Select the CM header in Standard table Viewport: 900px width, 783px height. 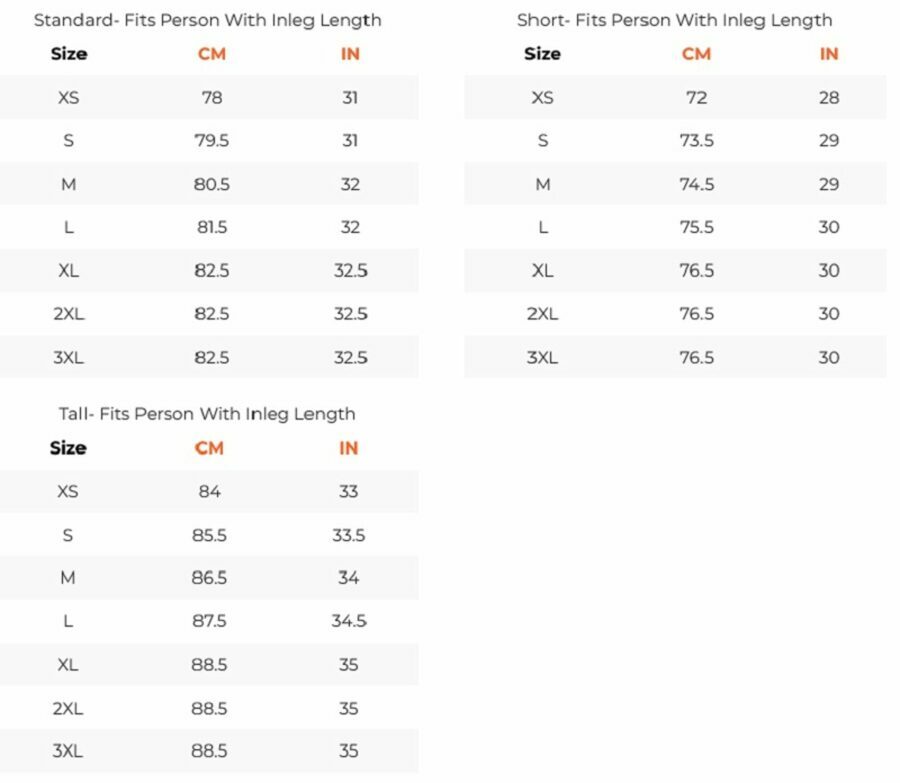212,54
